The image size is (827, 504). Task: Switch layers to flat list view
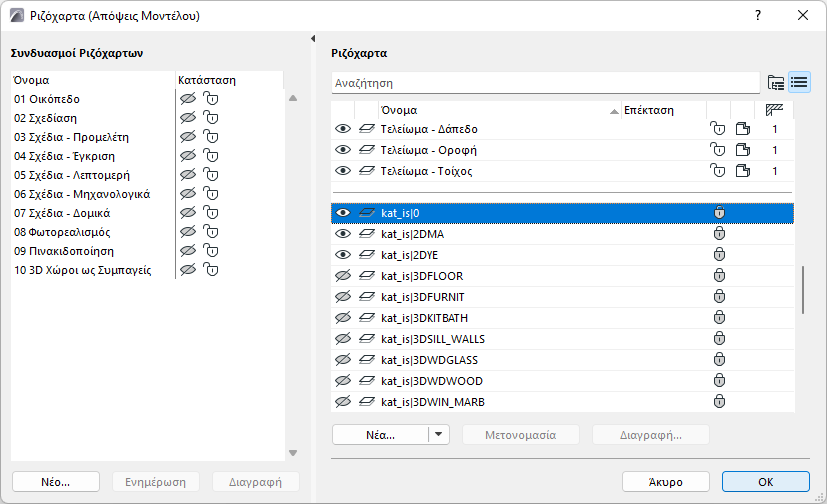click(x=799, y=82)
